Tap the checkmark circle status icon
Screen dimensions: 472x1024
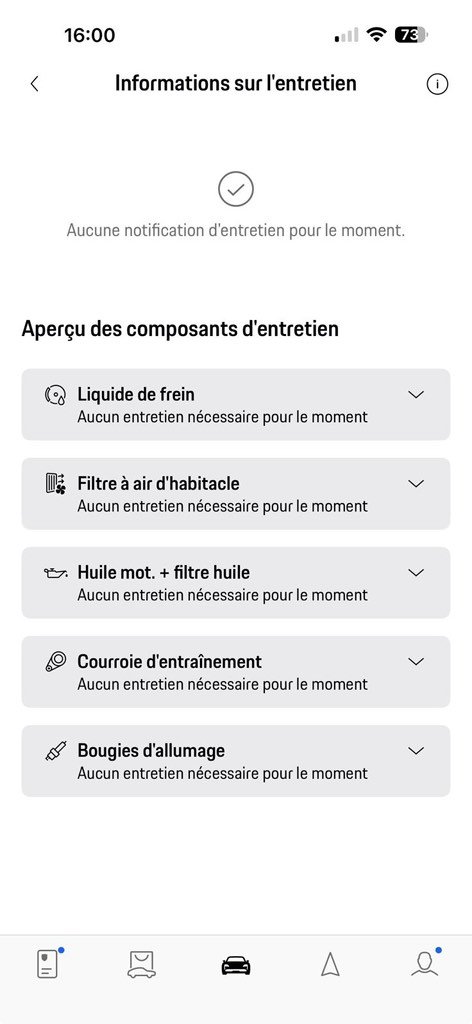pos(236,189)
